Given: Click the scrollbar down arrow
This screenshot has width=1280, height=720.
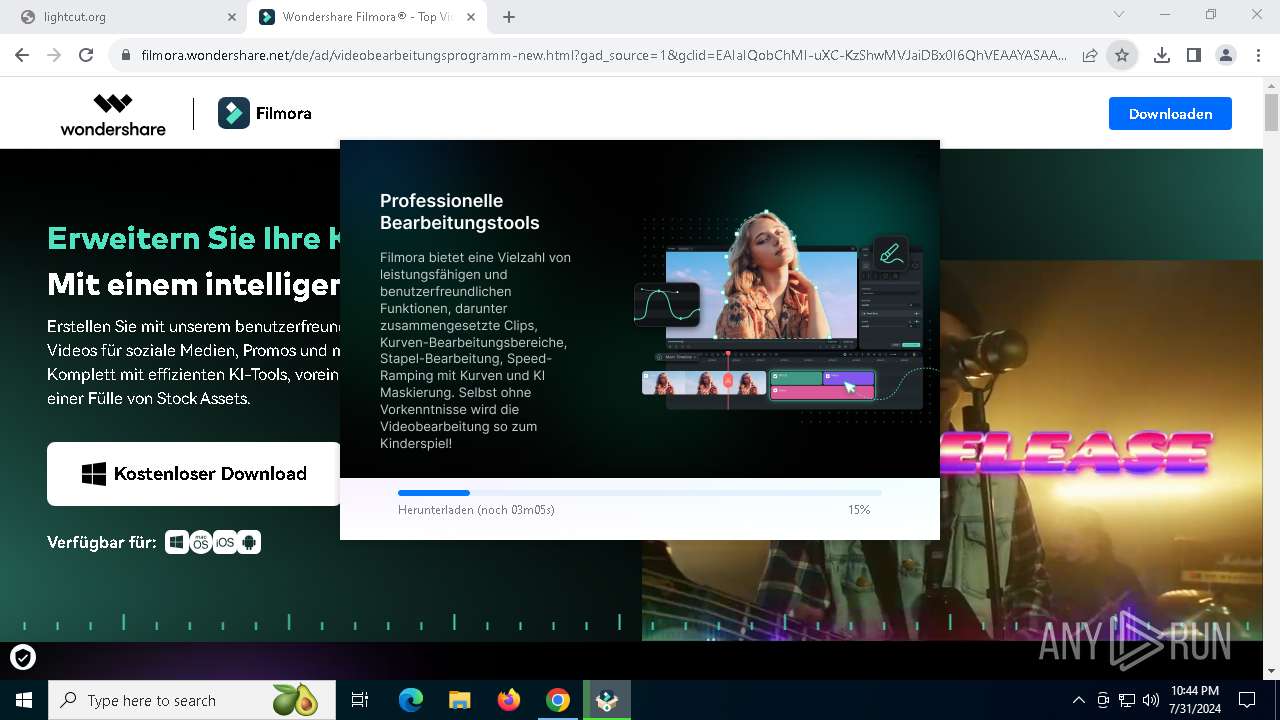Looking at the screenshot, I should [1271, 671].
